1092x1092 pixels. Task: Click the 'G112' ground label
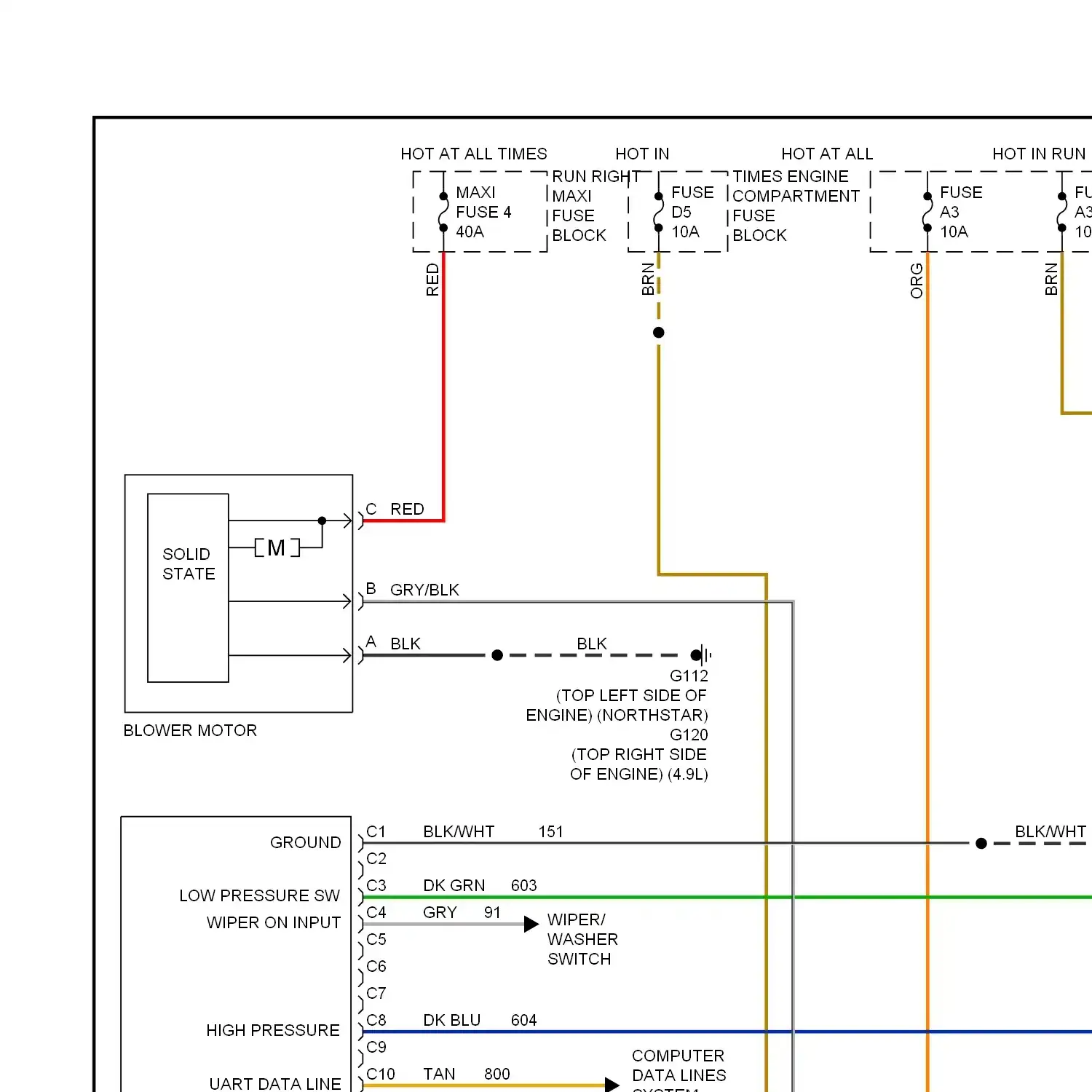689,676
